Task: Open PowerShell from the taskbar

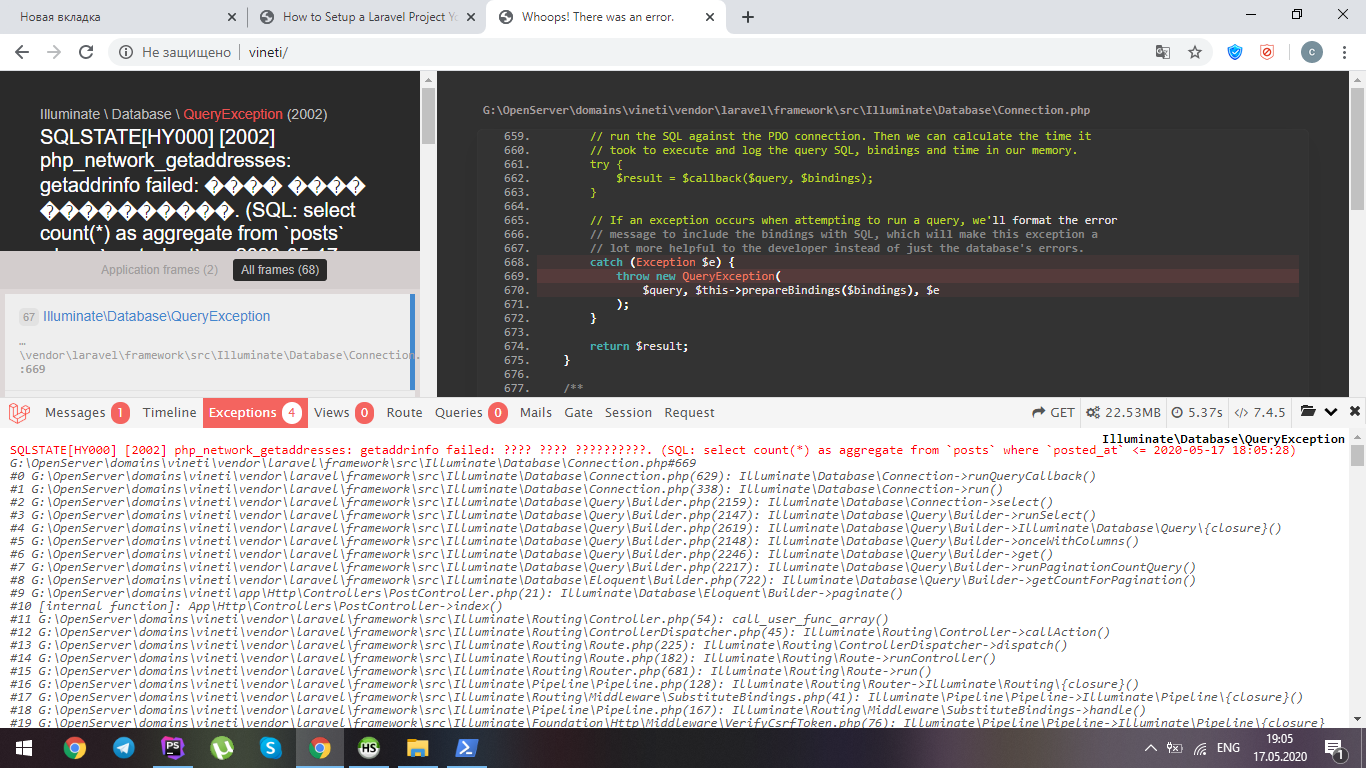Action: tap(467, 747)
